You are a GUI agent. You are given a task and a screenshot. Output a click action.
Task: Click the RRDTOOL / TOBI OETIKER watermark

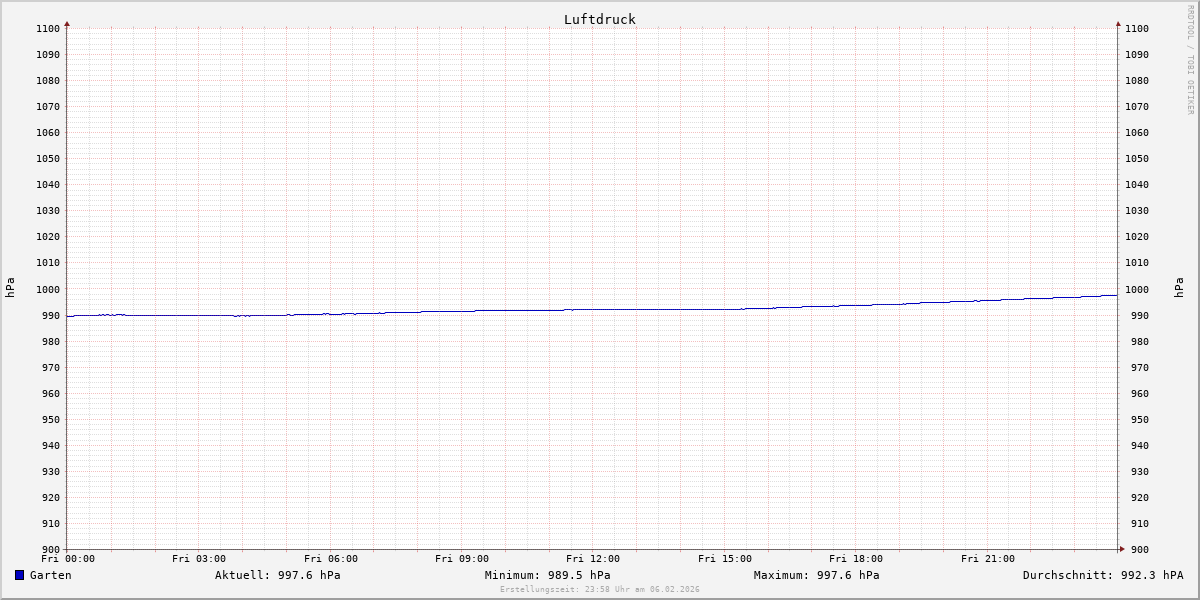click(1190, 60)
